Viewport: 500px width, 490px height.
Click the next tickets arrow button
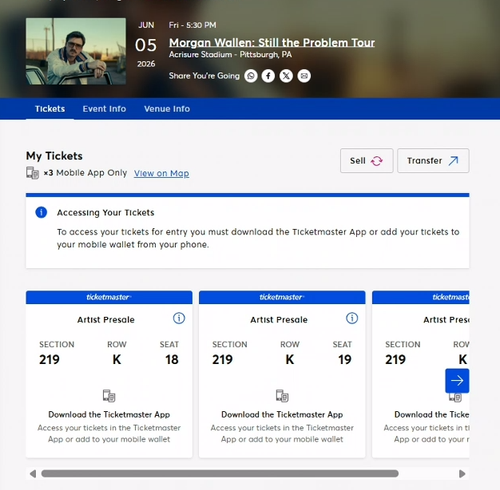(x=457, y=381)
